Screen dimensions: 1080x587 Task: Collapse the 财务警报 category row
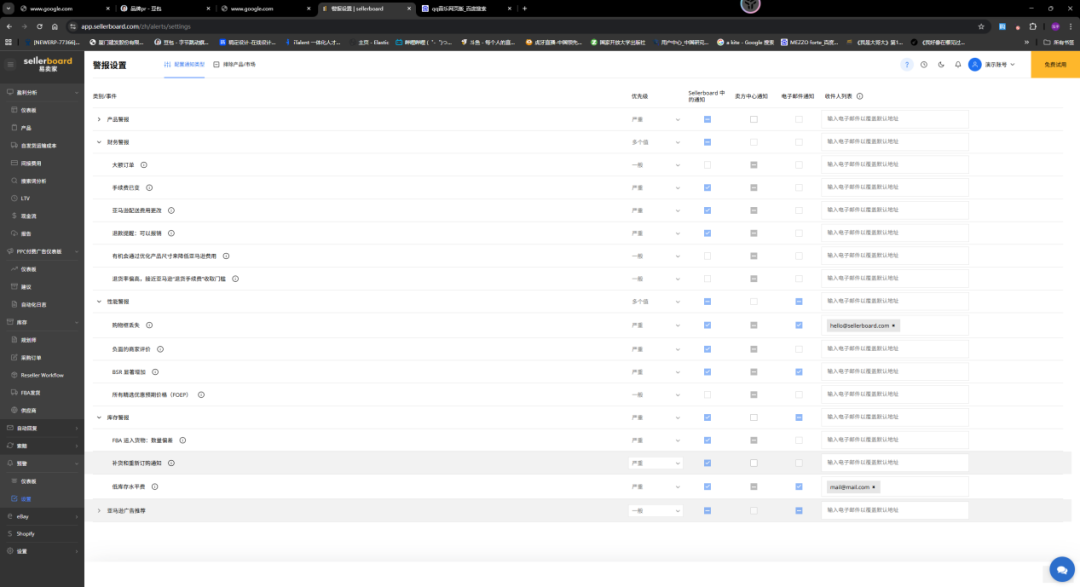(99, 143)
